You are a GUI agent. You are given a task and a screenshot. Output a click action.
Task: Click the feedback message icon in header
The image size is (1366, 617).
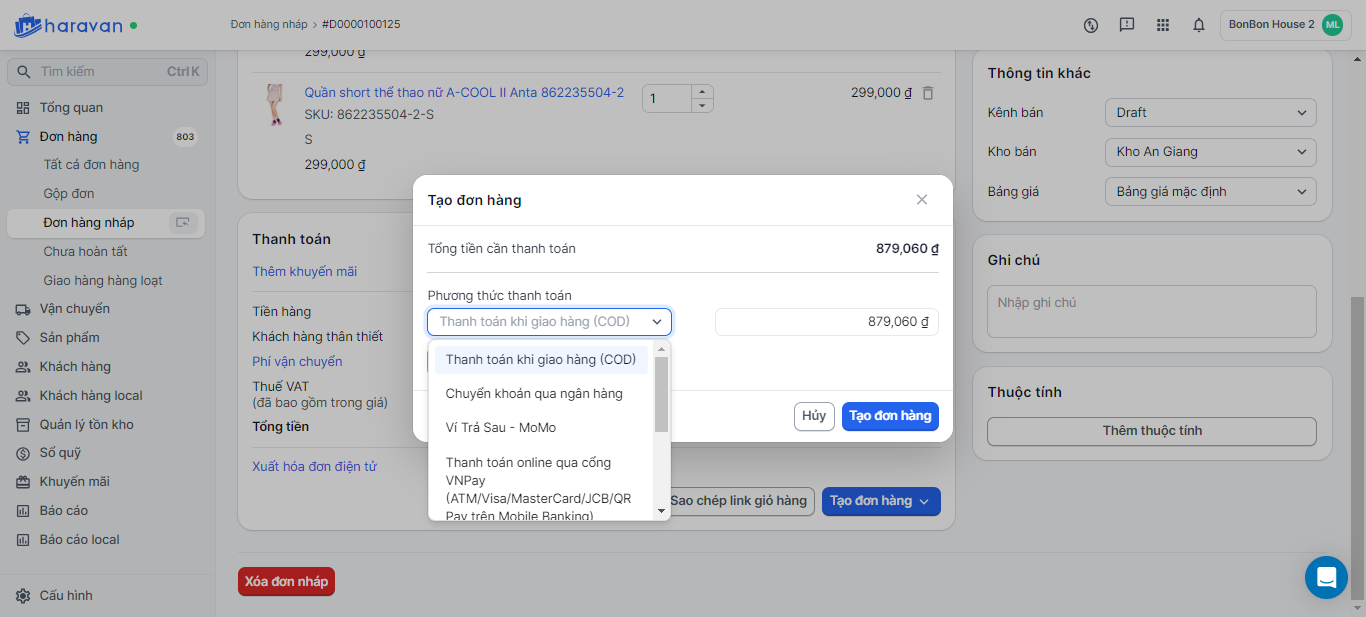point(1127,25)
